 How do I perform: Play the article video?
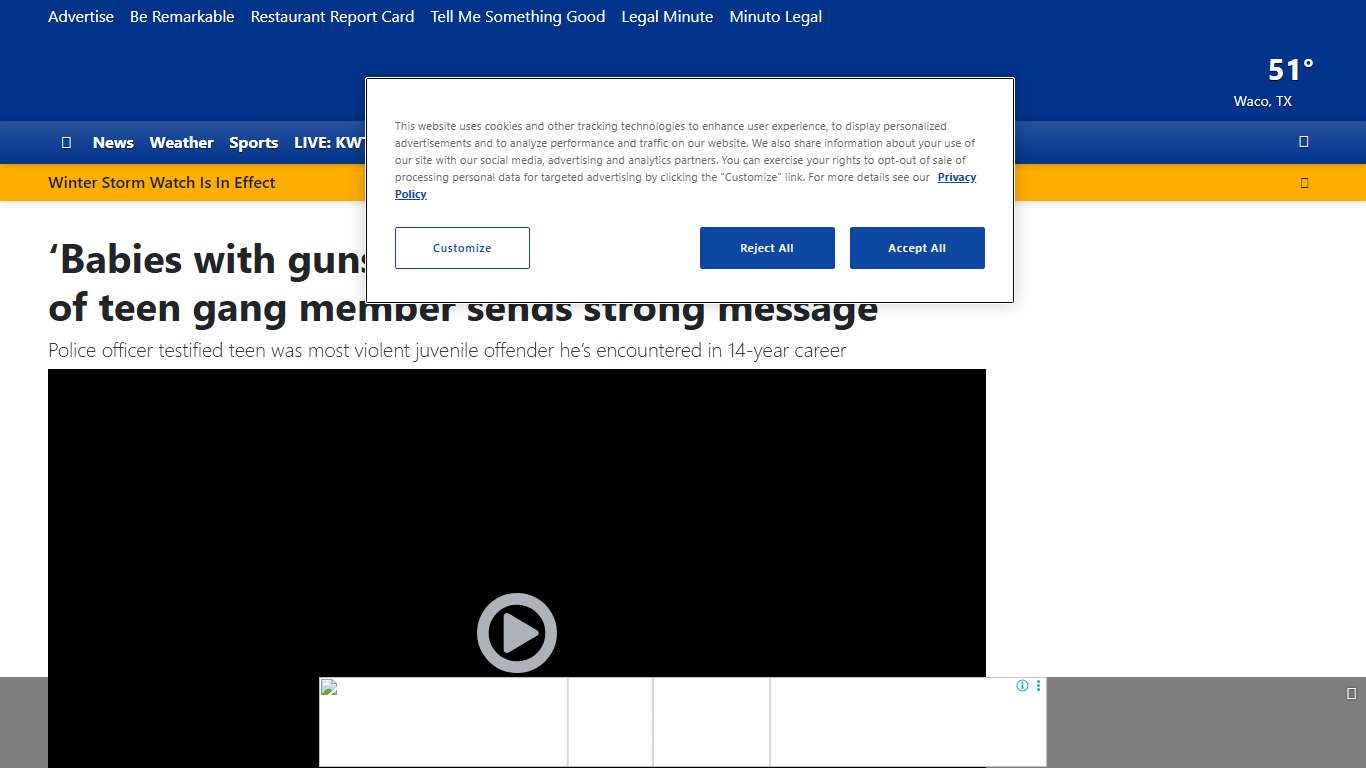tap(516, 633)
